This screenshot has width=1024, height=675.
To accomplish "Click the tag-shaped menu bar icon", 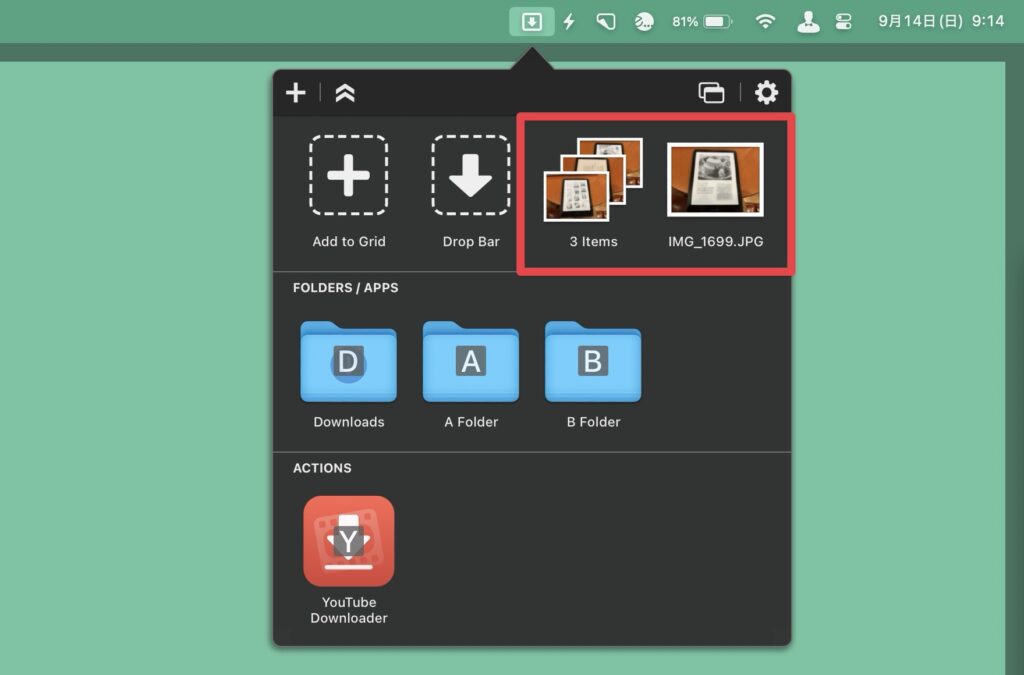I will [606, 21].
